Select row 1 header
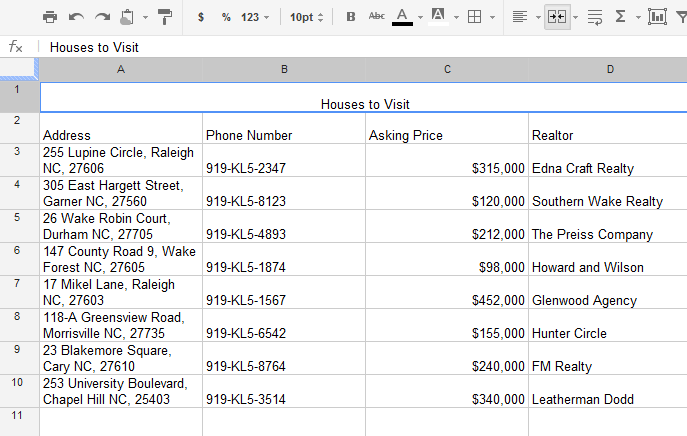 pyautogui.click(x=19, y=97)
